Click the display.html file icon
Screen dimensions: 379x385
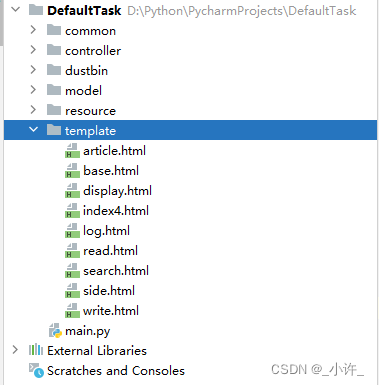72,191
